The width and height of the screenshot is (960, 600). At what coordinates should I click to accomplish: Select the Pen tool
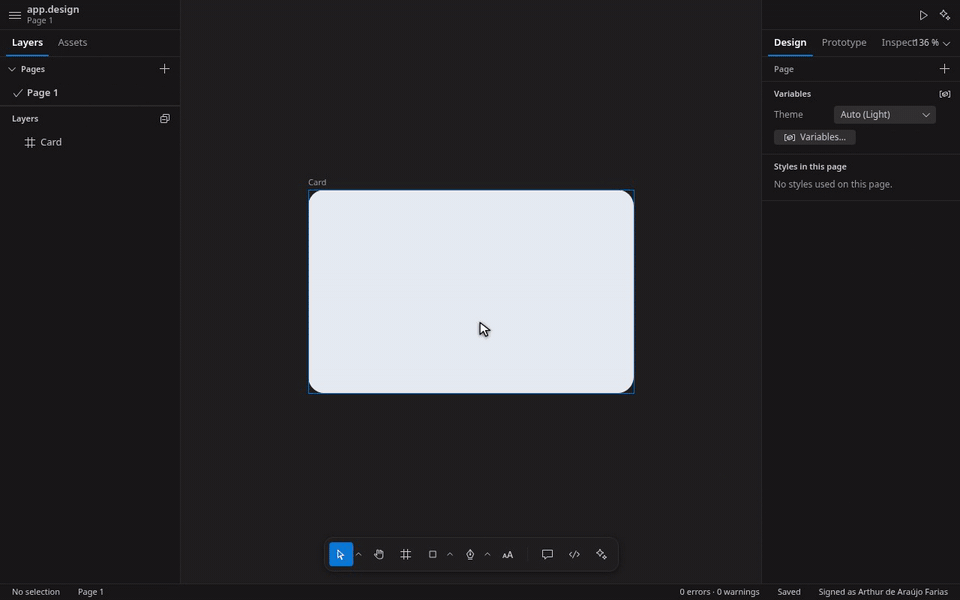(x=470, y=555)
